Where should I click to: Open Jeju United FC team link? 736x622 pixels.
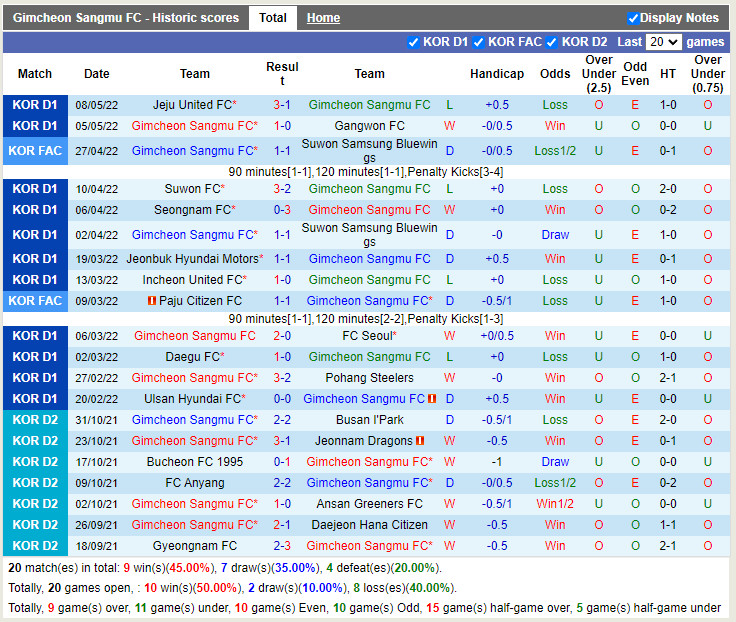[x=192, y=105]
